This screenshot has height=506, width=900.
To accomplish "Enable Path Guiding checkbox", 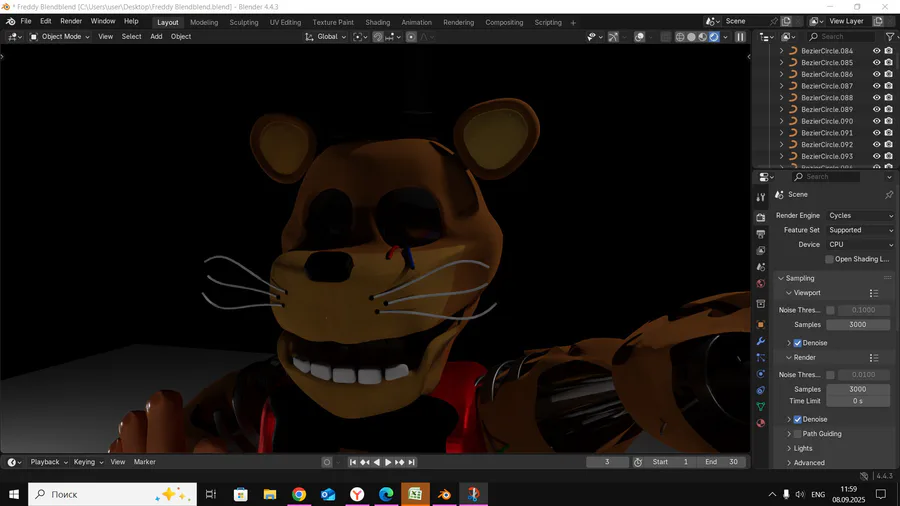I will click(797, 434).
